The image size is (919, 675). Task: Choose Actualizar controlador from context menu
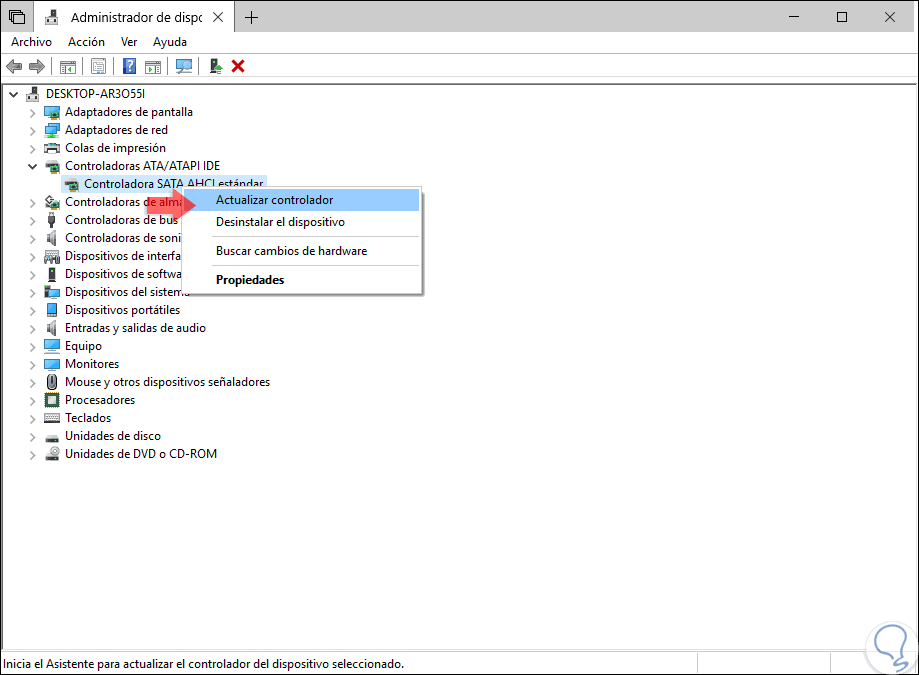(302, 200)
